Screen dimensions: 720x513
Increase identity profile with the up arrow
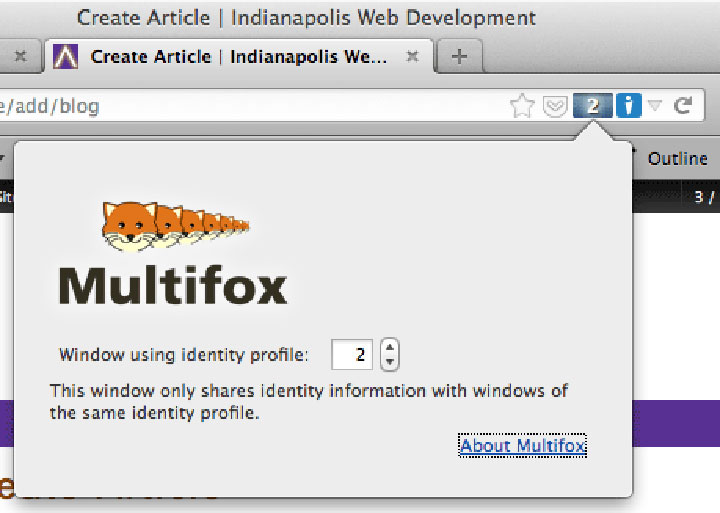coord(389,347)
